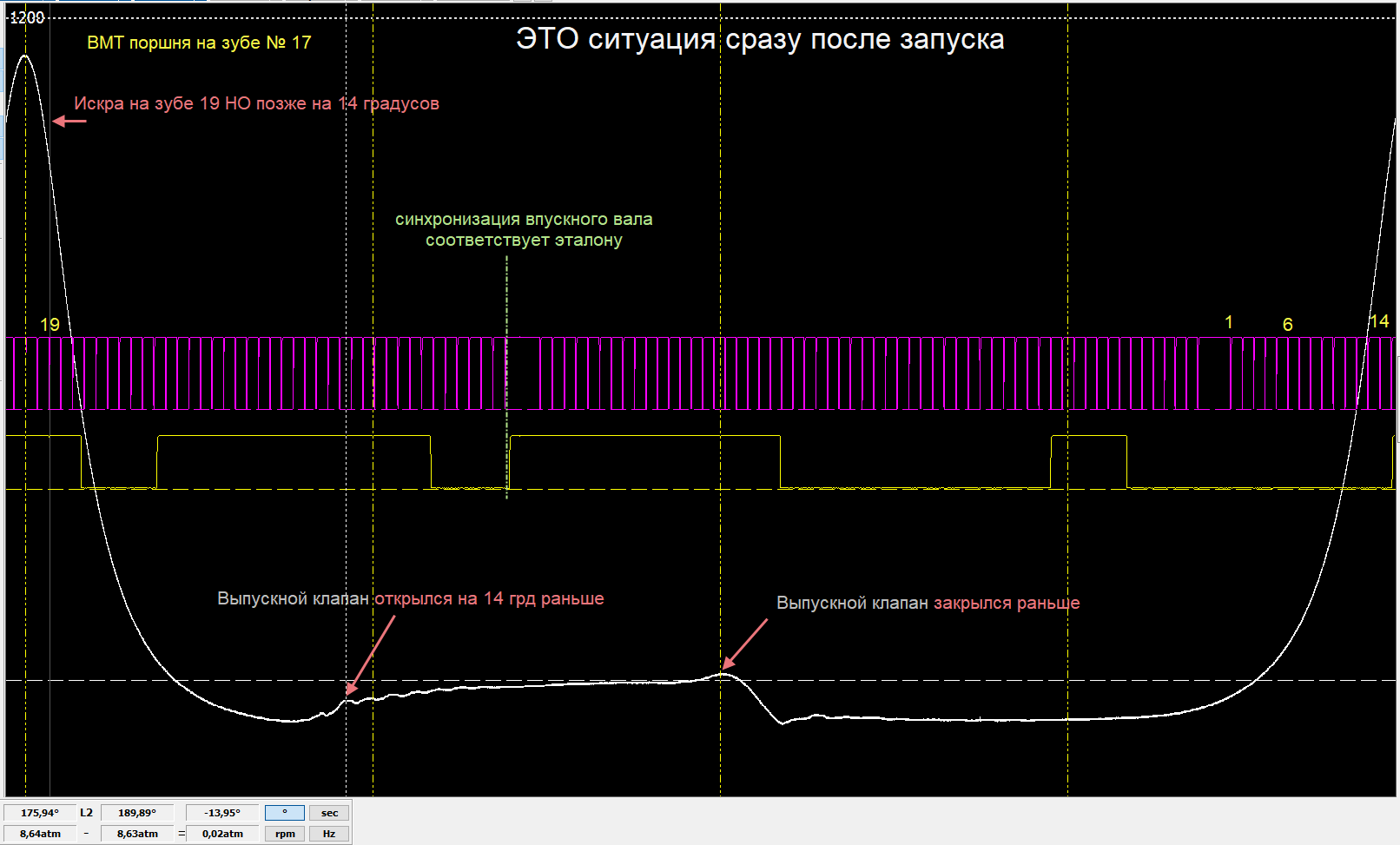1400x845 pixels.
Task: Click the 189,89° cursor angle field
Action: pyautogui.click(x=137, y=813)
